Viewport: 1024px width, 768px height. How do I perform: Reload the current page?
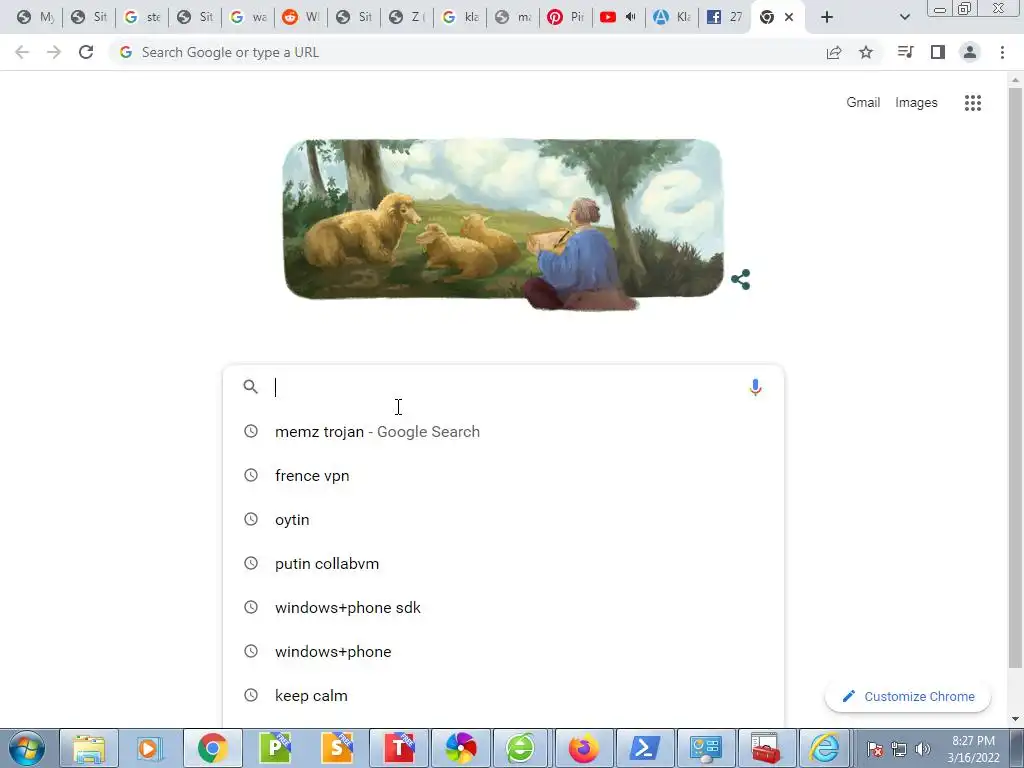(86, 52)
